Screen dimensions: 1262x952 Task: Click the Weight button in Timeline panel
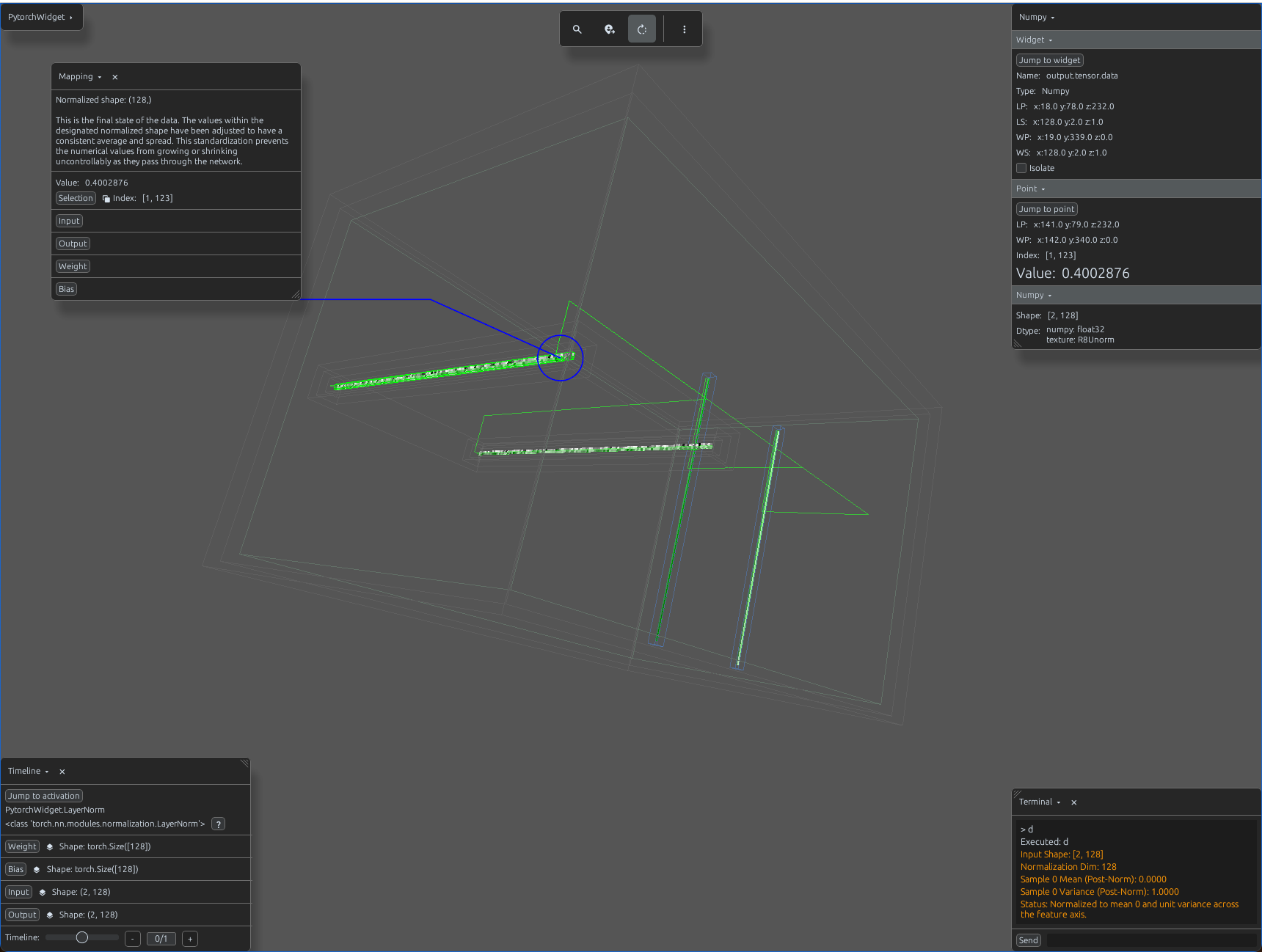pos(22,846)
